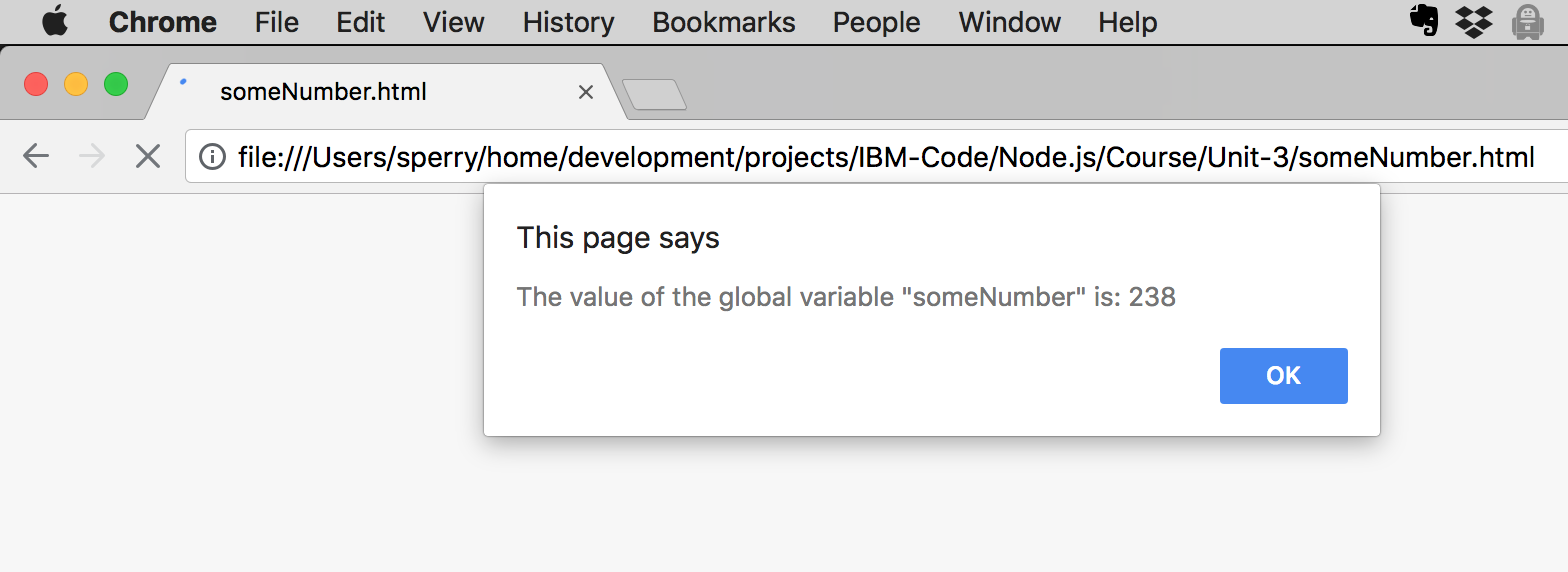Image resolution: width=1568 pixels, height=572 pixels.
Task: Open a new tab with the blank tab button
Action: pyautogui.click(x=654, y=94)
